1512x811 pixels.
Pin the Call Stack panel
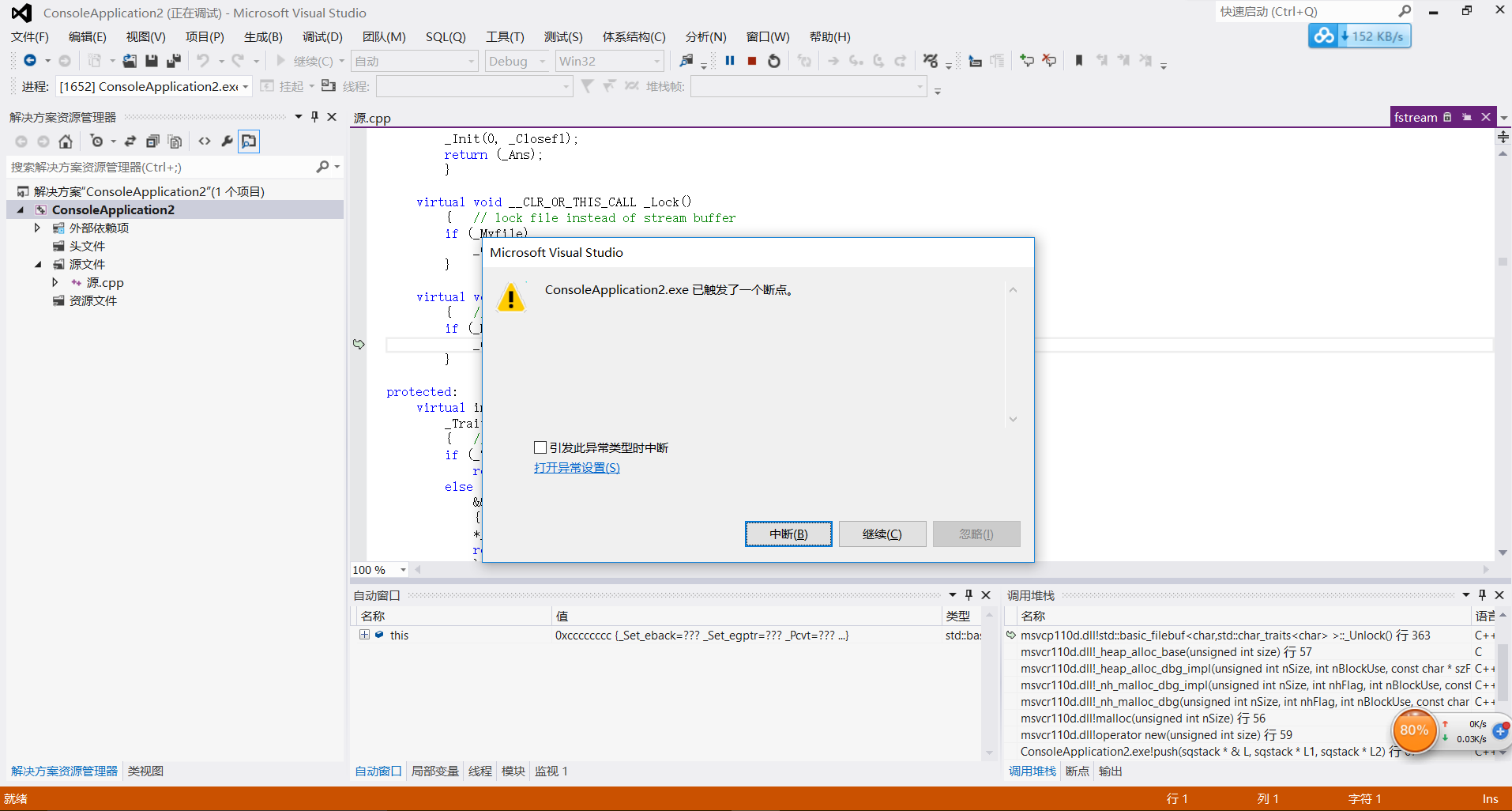click(x=1482, y=595)
